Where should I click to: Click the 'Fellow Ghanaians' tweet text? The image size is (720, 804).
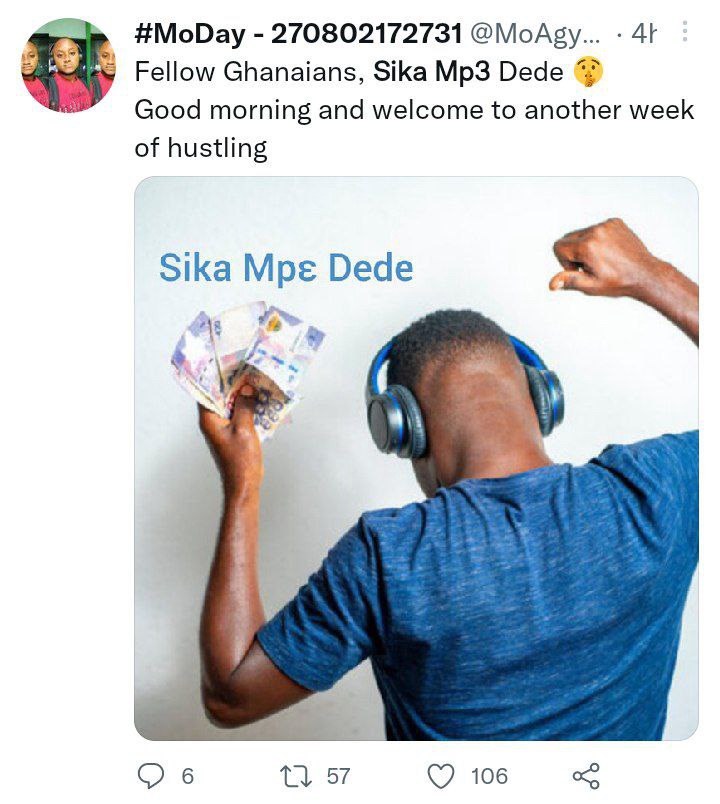click(249, 71)
